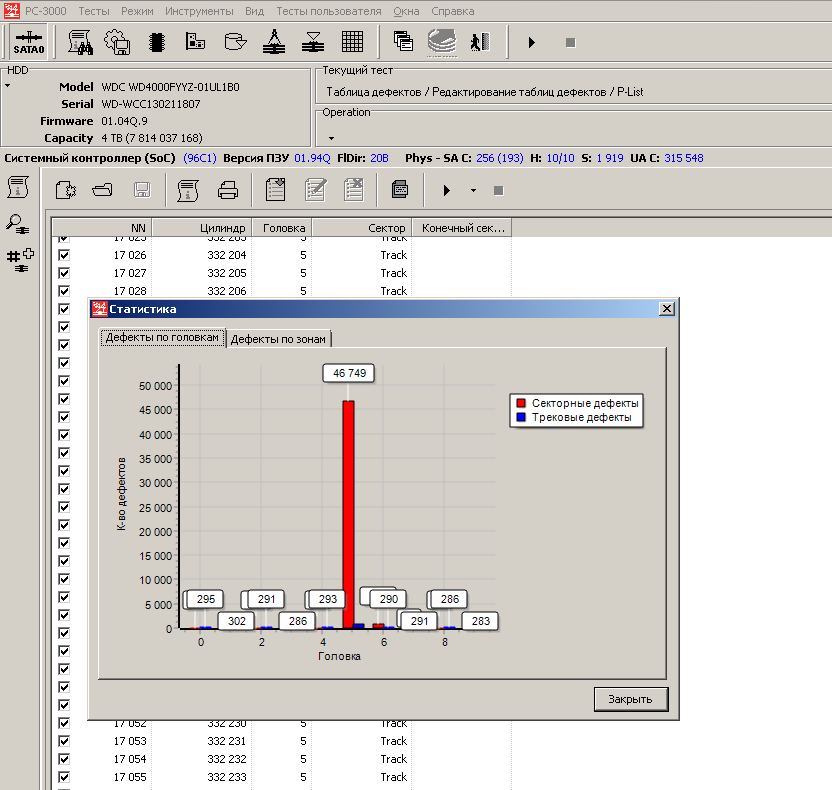The width and height of the screenshot is (832, 790).
Task: Click the defect toolbar stop square
Action: point(498,190)
